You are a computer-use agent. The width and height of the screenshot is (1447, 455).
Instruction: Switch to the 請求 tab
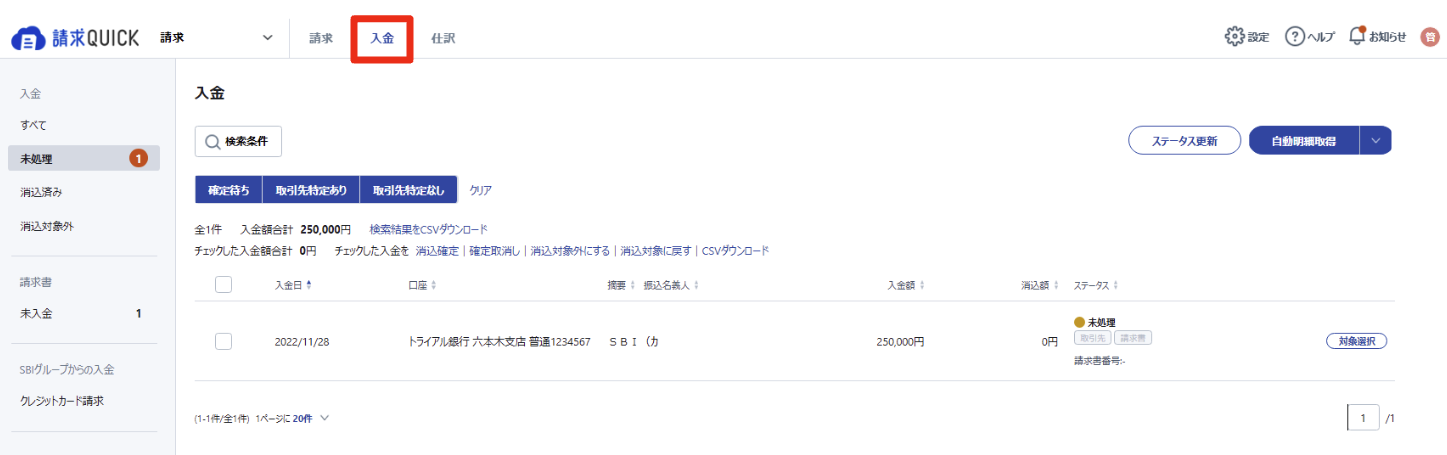[x=321, y=38]
